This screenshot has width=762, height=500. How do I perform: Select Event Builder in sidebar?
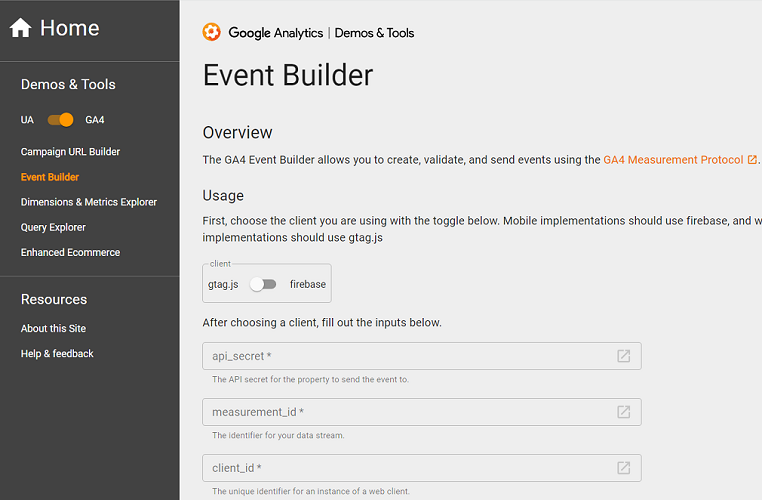pyautogui.click(x=50, y=177)
